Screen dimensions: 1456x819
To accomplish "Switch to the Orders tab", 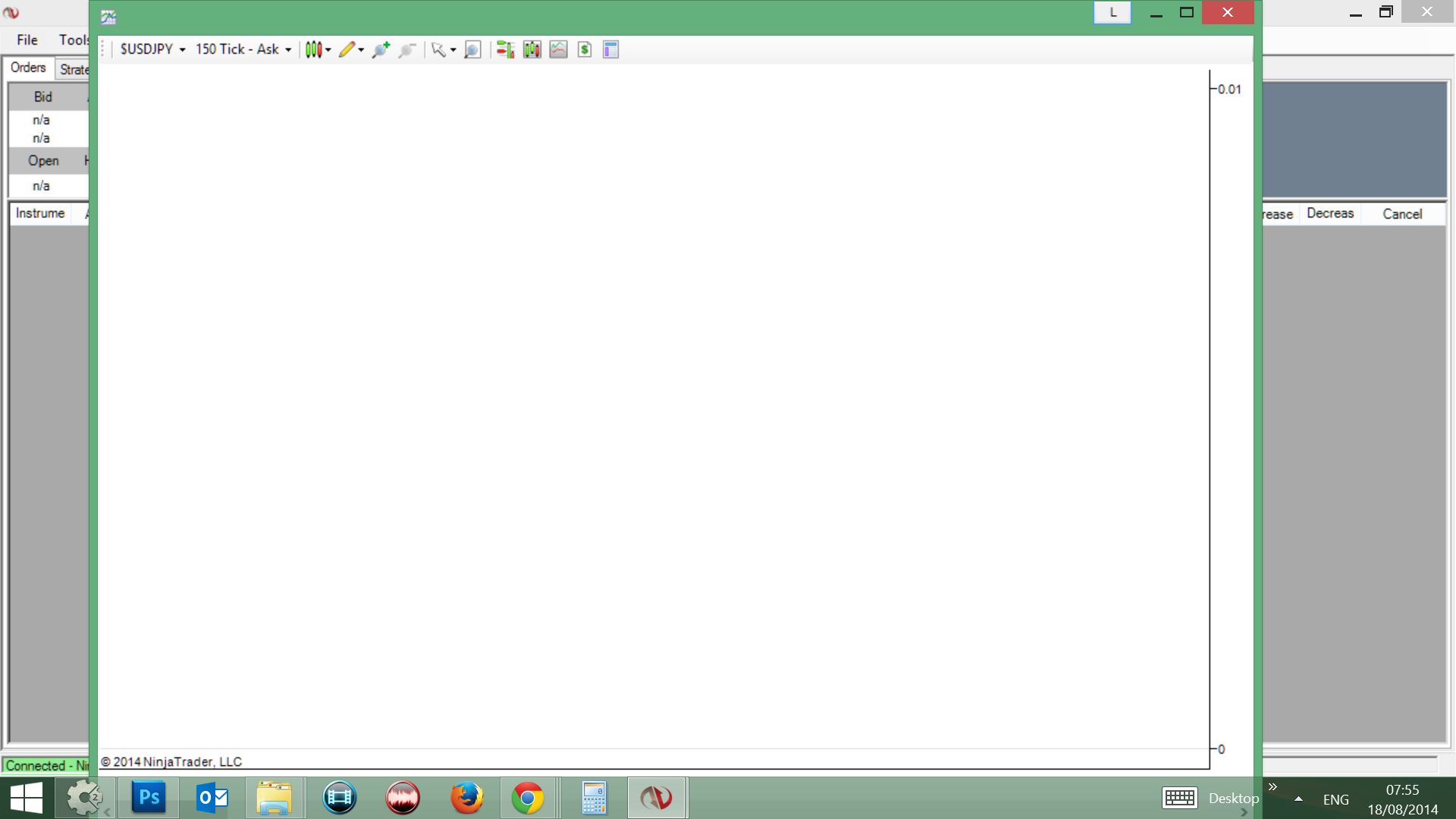I will [x=28, y=67].
